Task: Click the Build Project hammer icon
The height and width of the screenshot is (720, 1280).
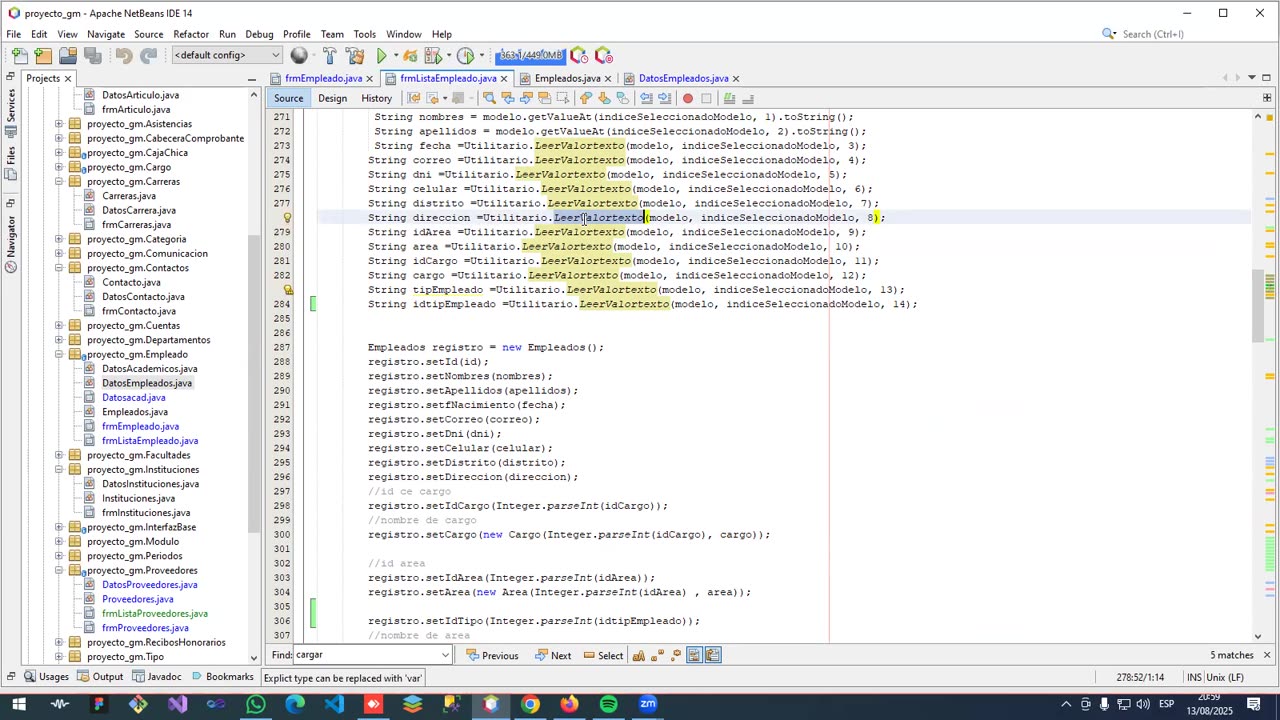Action: [x=329, y=56]
